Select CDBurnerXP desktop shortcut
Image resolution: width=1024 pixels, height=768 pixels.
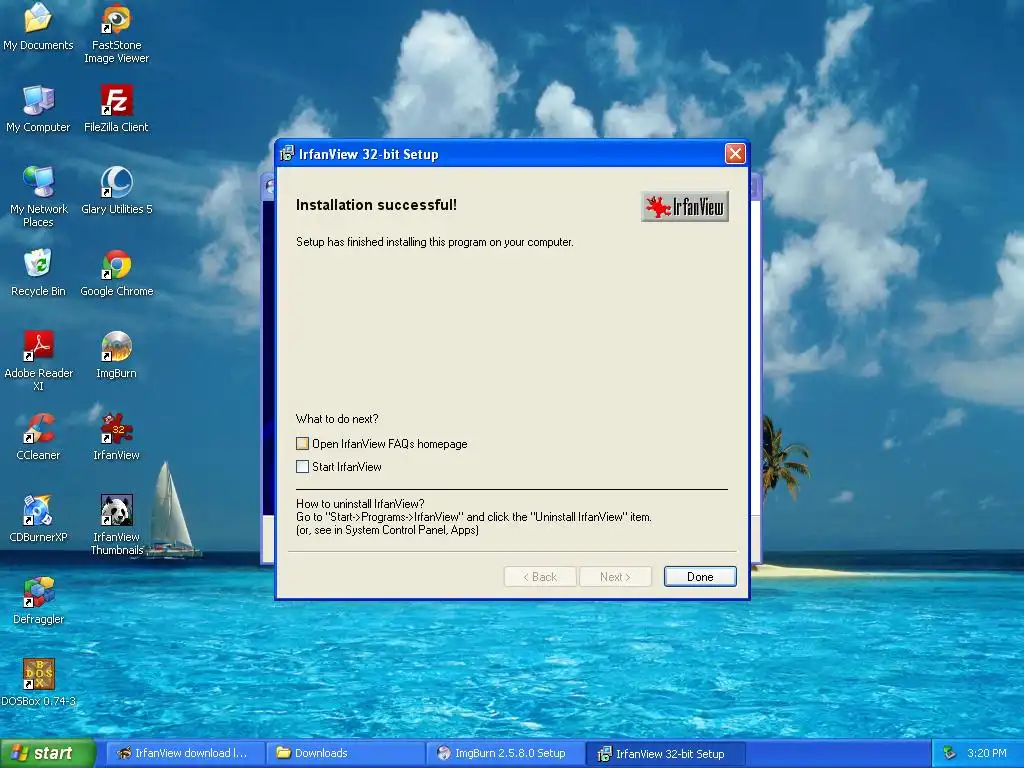point(38,519)
